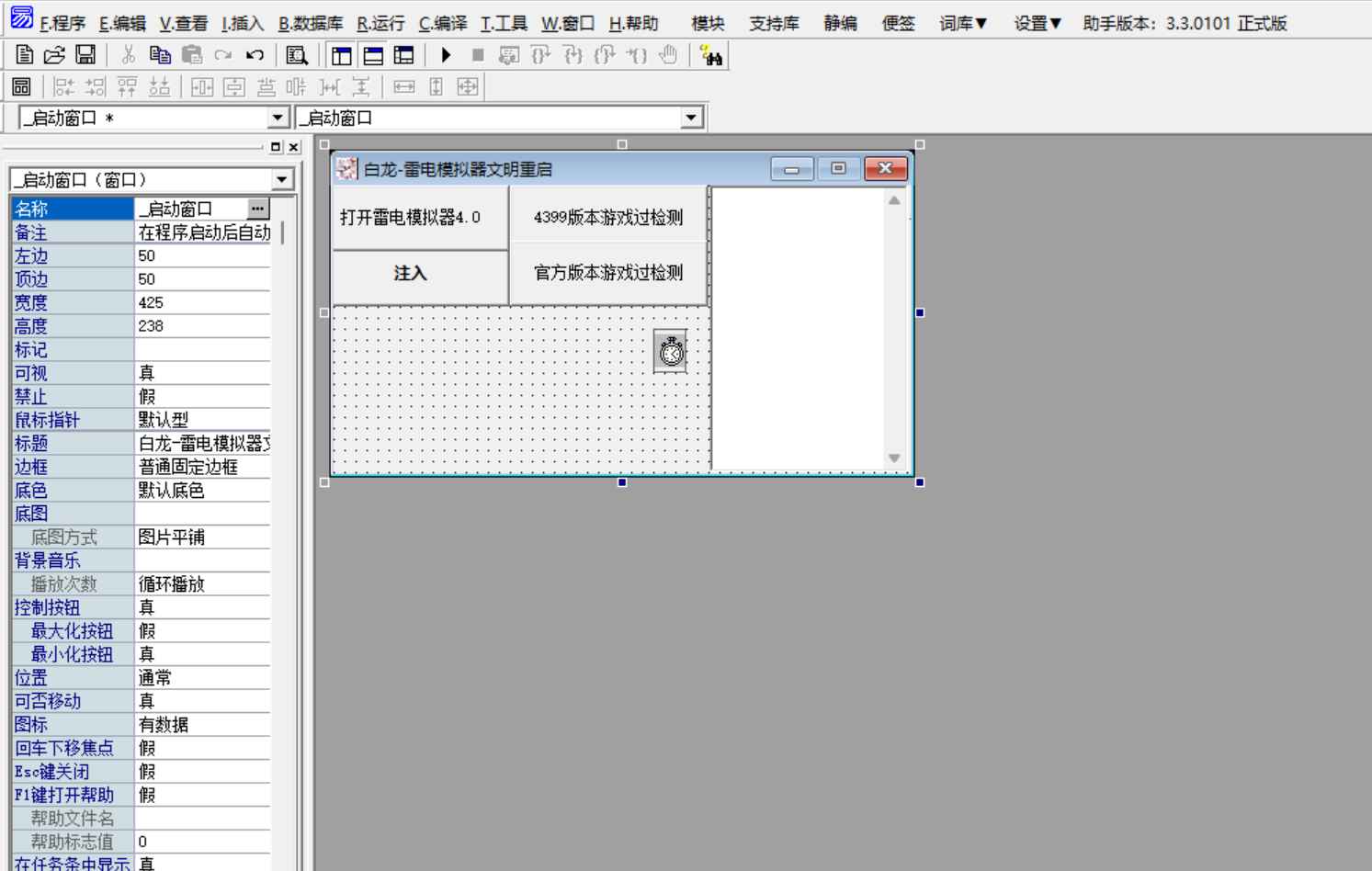Select the Esc键关闭 property value 假
This screenshot has width=1372, height=871.
coord(202,772)
